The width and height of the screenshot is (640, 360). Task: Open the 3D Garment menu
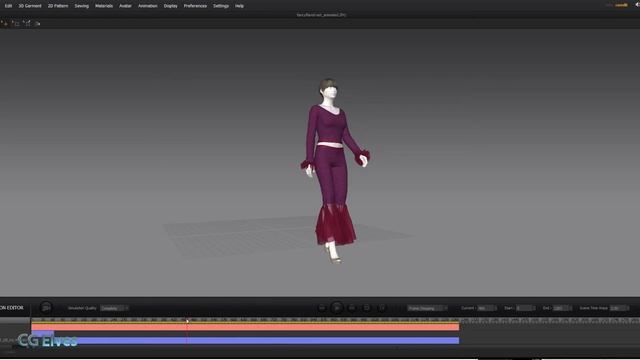[30, 6]
